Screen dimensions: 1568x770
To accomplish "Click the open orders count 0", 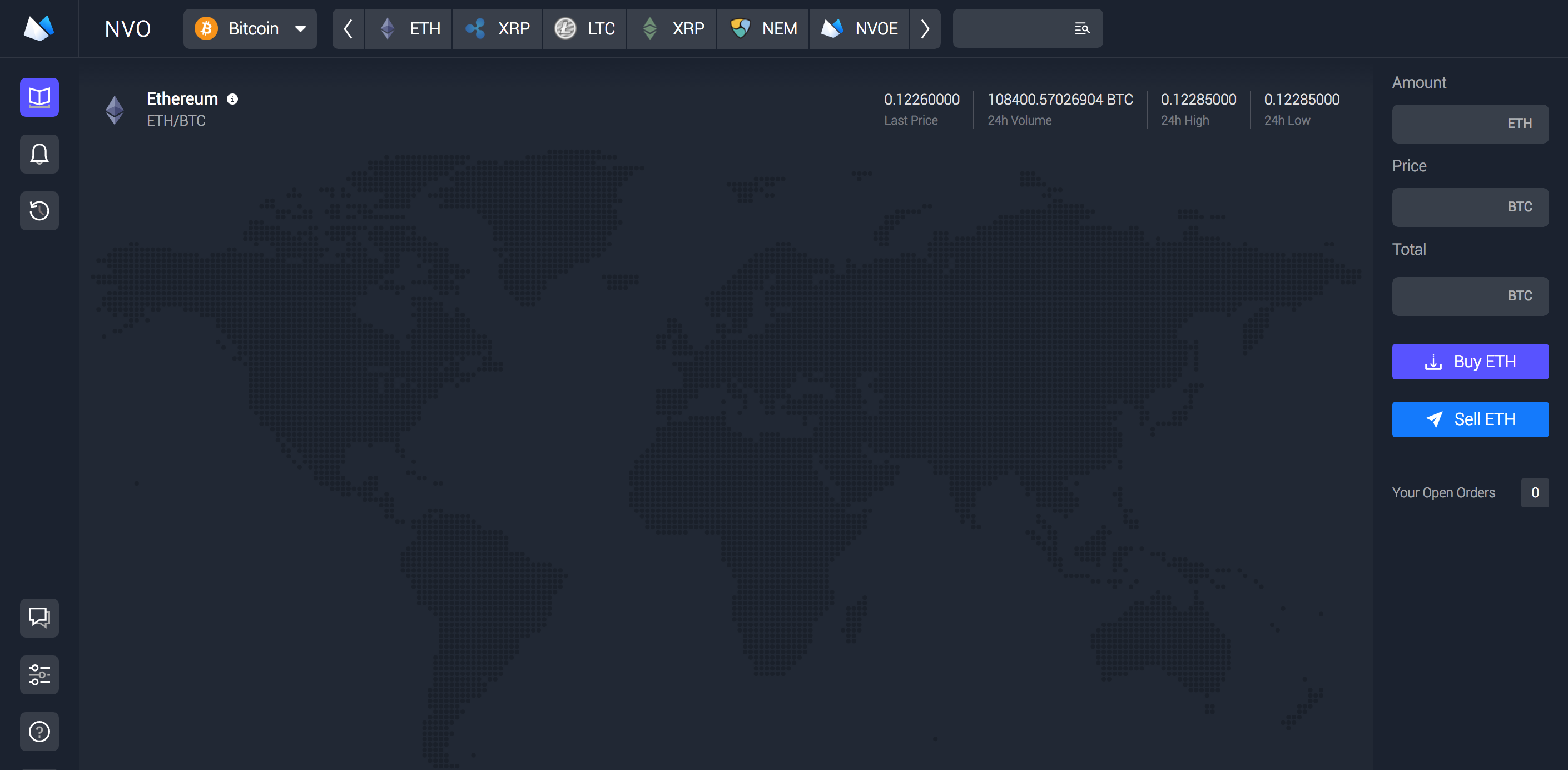I will pyautogui.click(x=1535, y=492).
